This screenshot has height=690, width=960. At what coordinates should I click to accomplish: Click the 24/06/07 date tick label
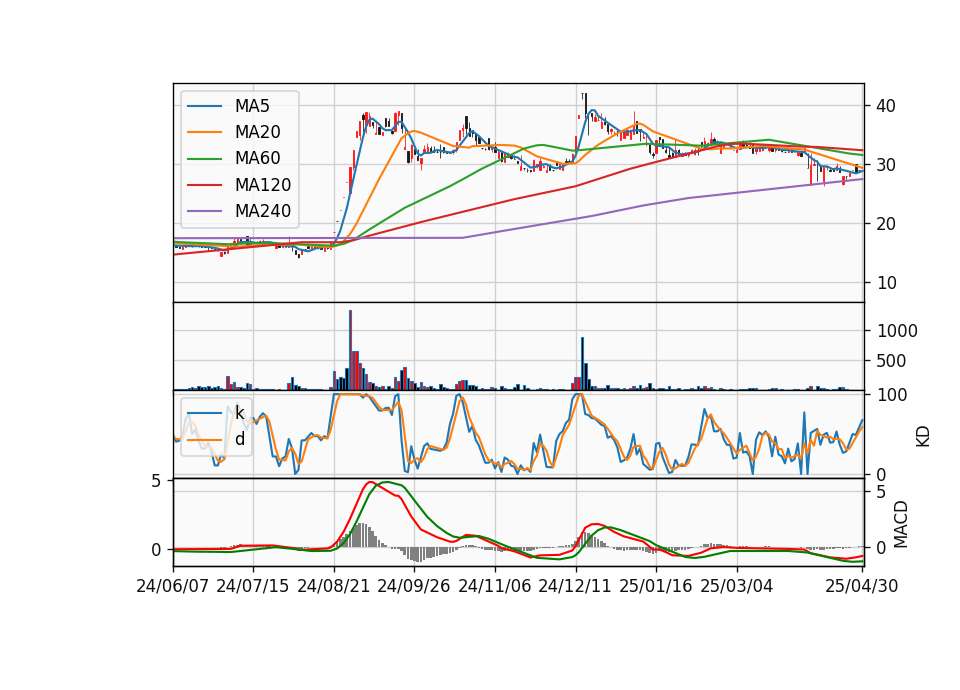tap(173, 587)
